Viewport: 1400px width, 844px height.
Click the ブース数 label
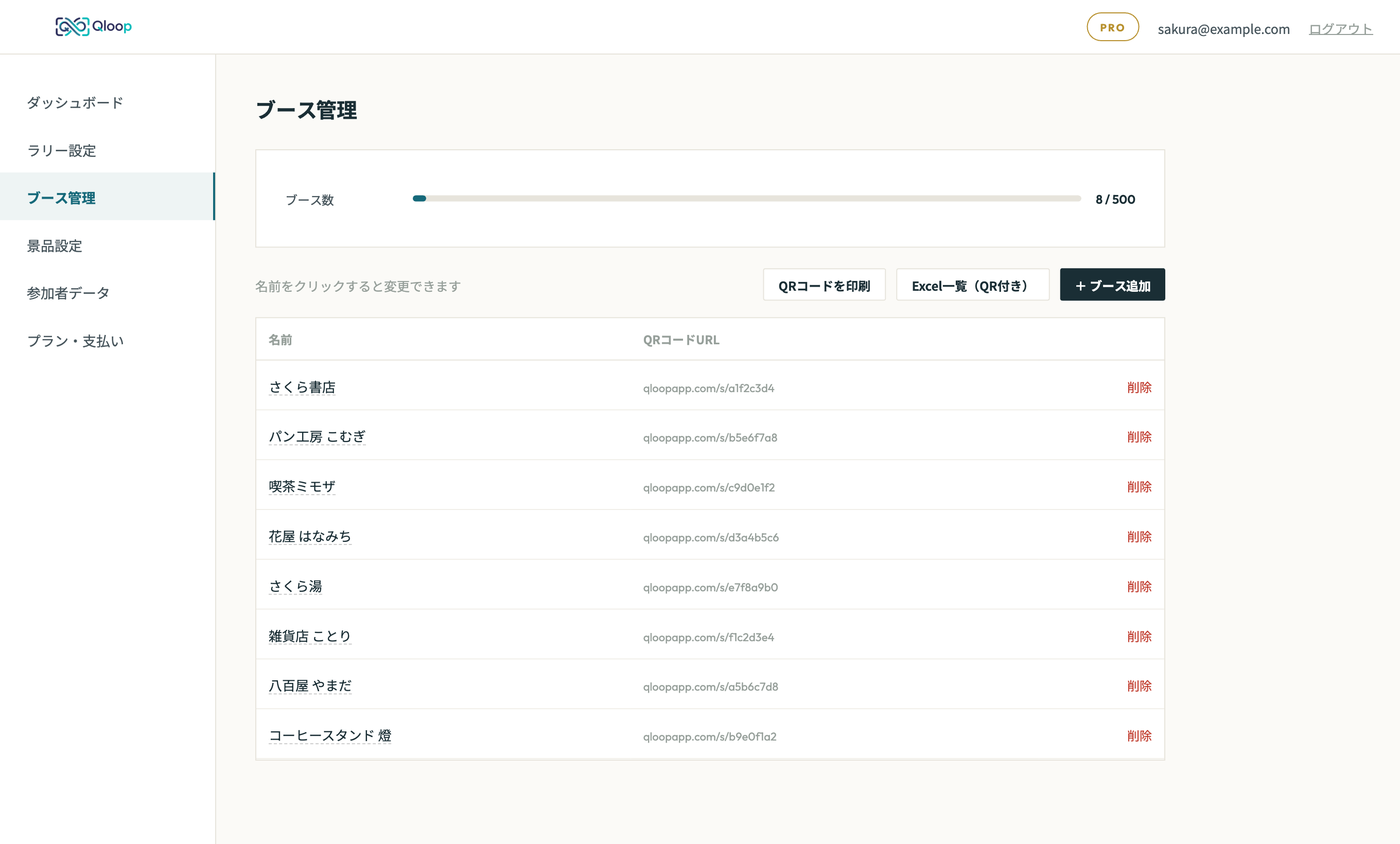(x=310, y=199)
